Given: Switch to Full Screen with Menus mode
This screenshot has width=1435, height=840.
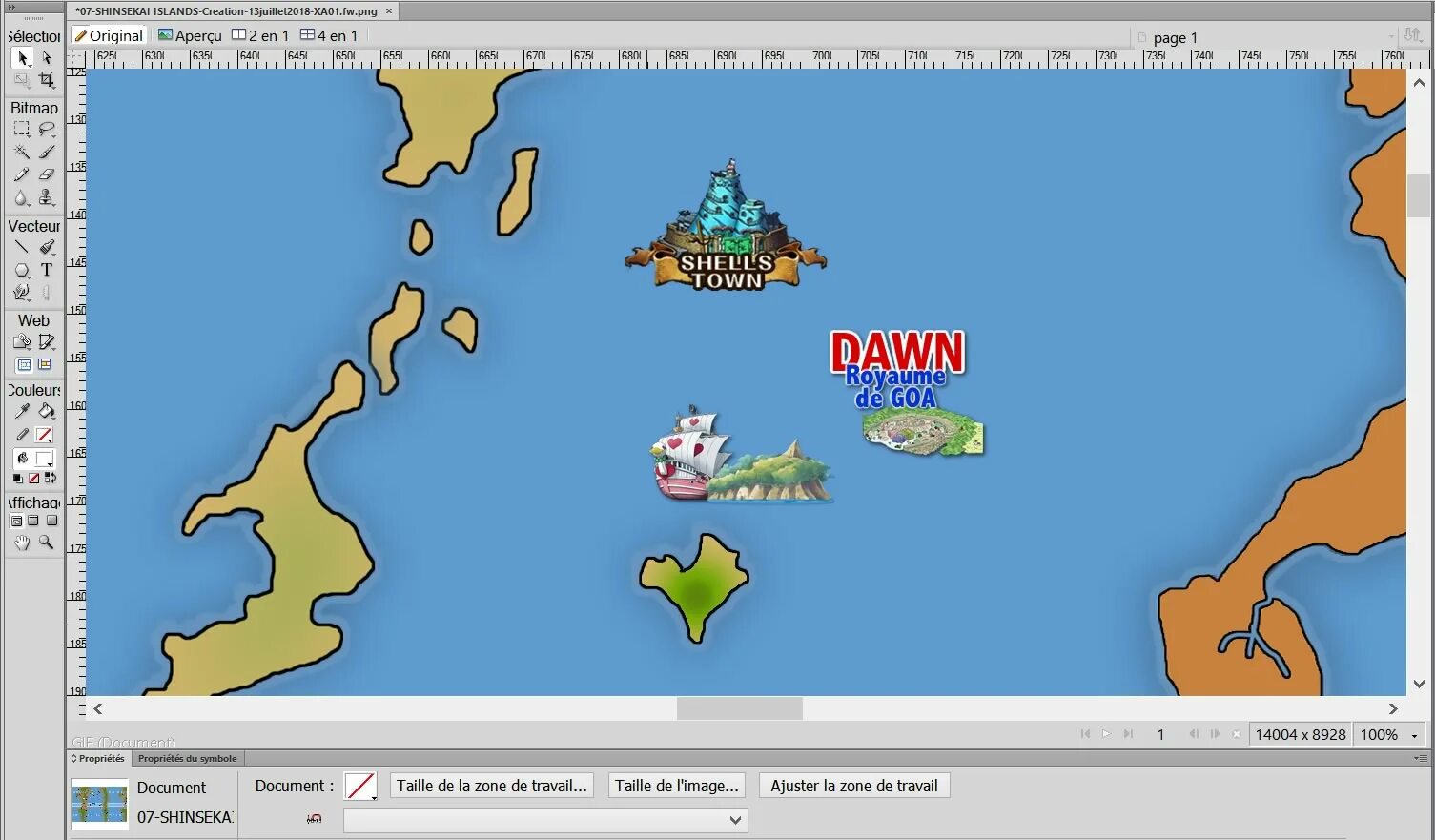Looking at the screenshot, I should (x=33, y=521).
